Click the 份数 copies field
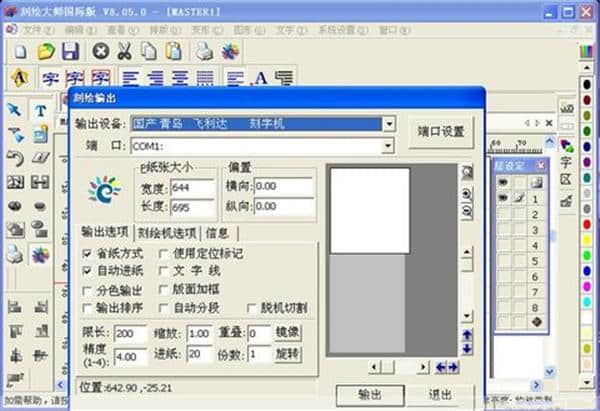Screen dimensions: 600x411 click(259, 355)
